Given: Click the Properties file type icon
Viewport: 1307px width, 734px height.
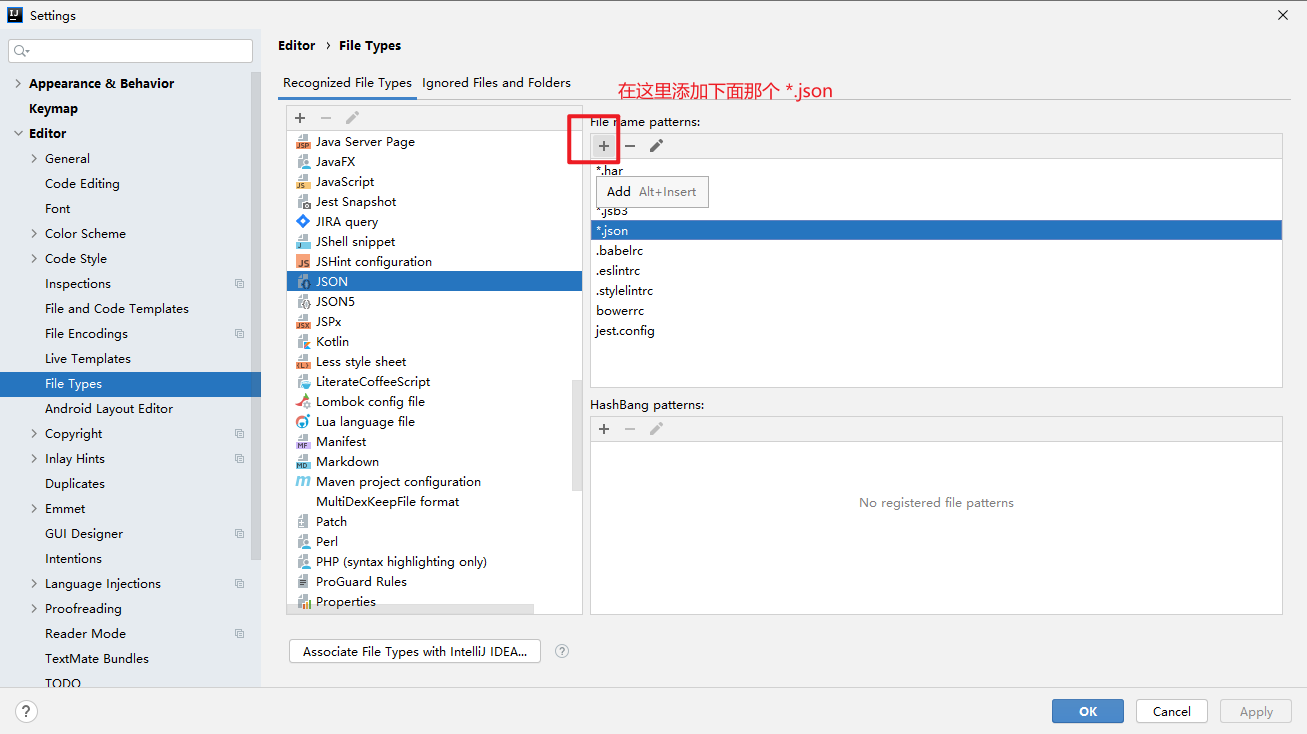Looking at the screenshot, I should click(x=303, y=602).
